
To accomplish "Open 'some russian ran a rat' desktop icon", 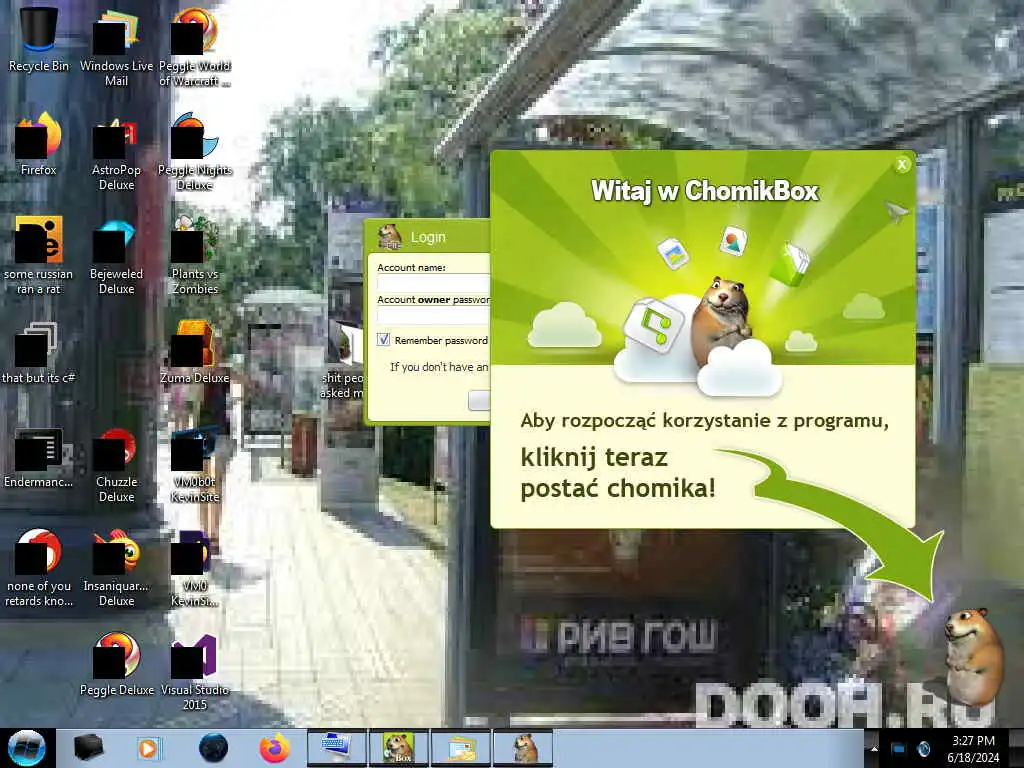I will (38, 255).
